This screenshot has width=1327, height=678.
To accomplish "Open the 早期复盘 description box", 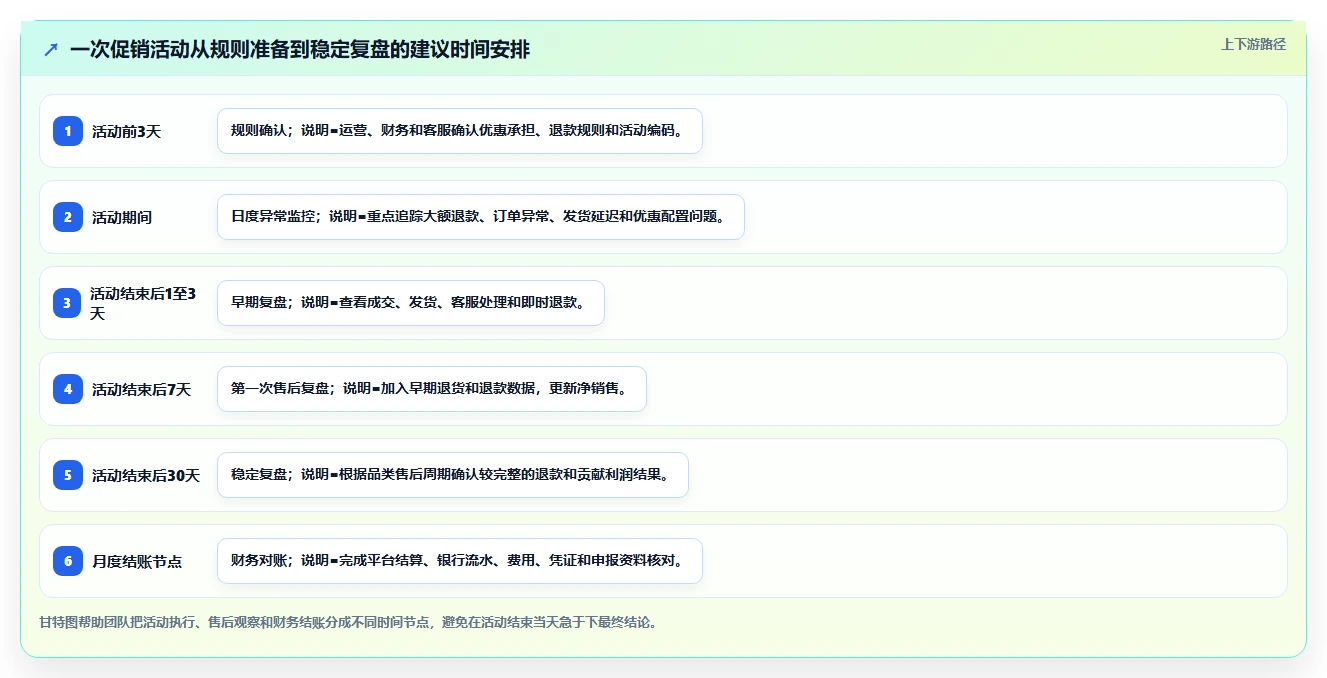I will 411,303.
